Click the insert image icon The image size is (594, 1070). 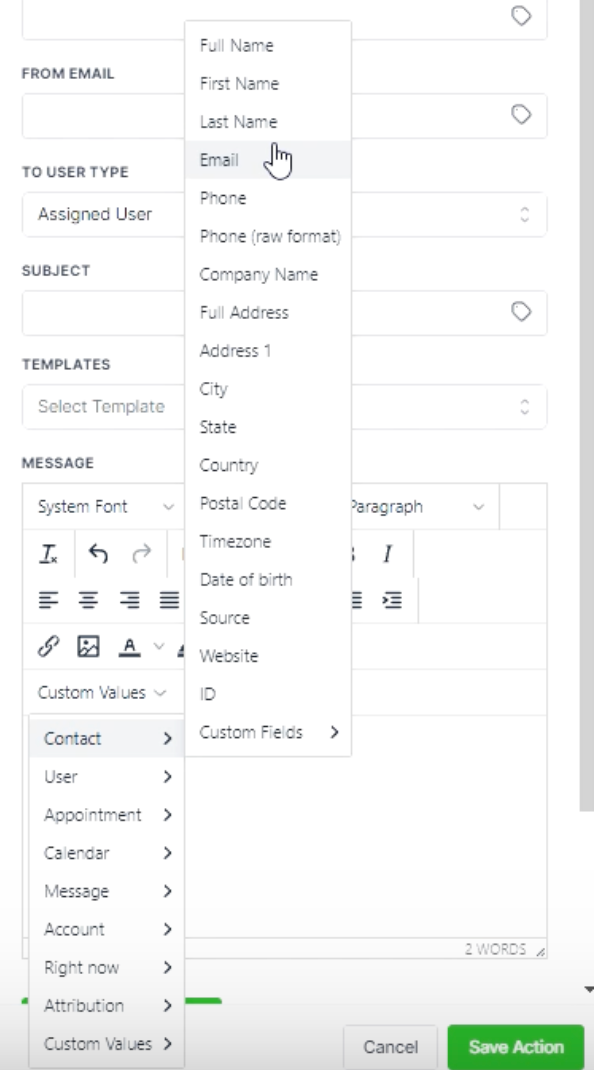pyautogui.click(x=88, y=646)
